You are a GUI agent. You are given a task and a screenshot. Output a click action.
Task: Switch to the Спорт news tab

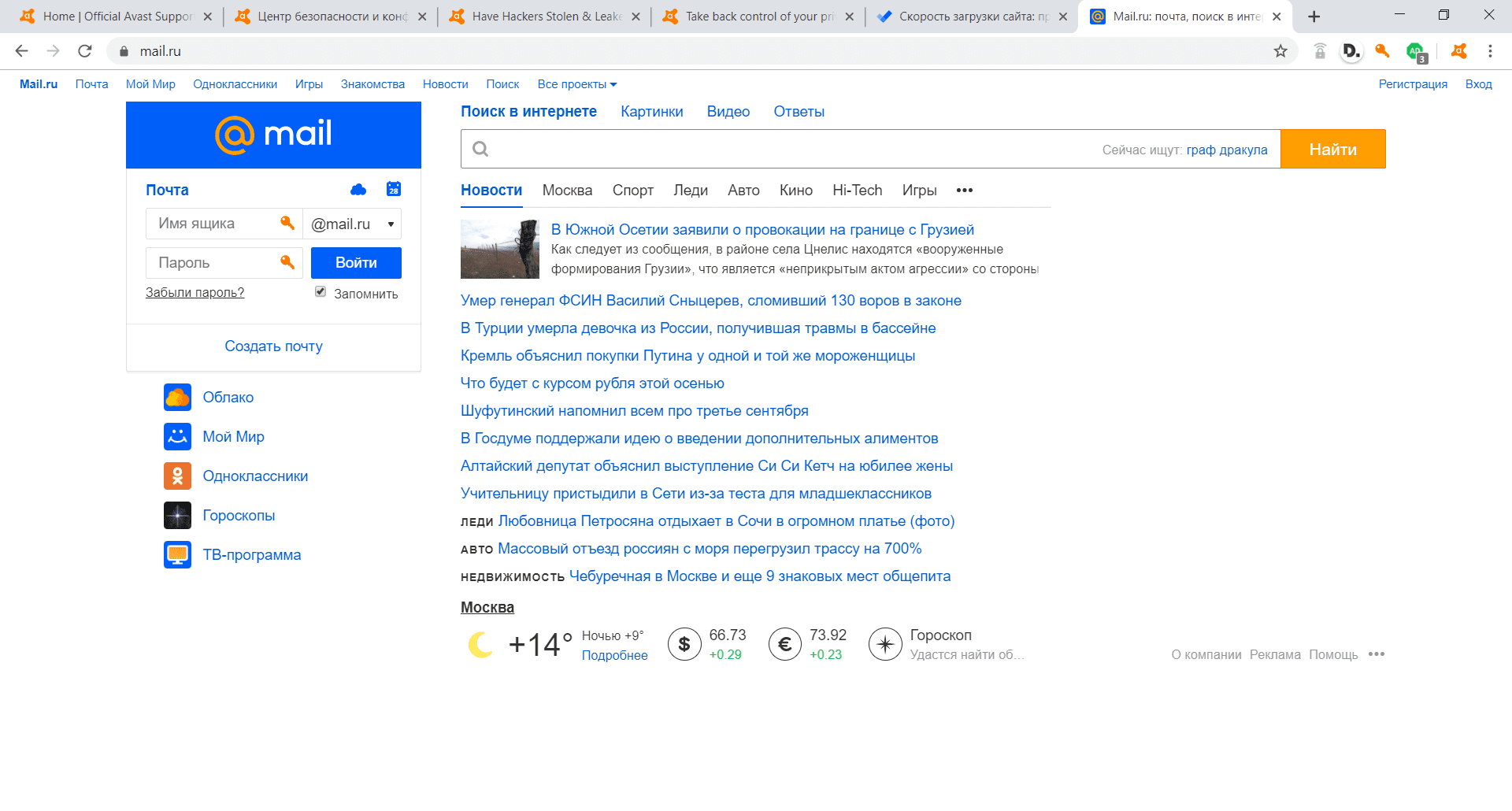coord(633,190)
